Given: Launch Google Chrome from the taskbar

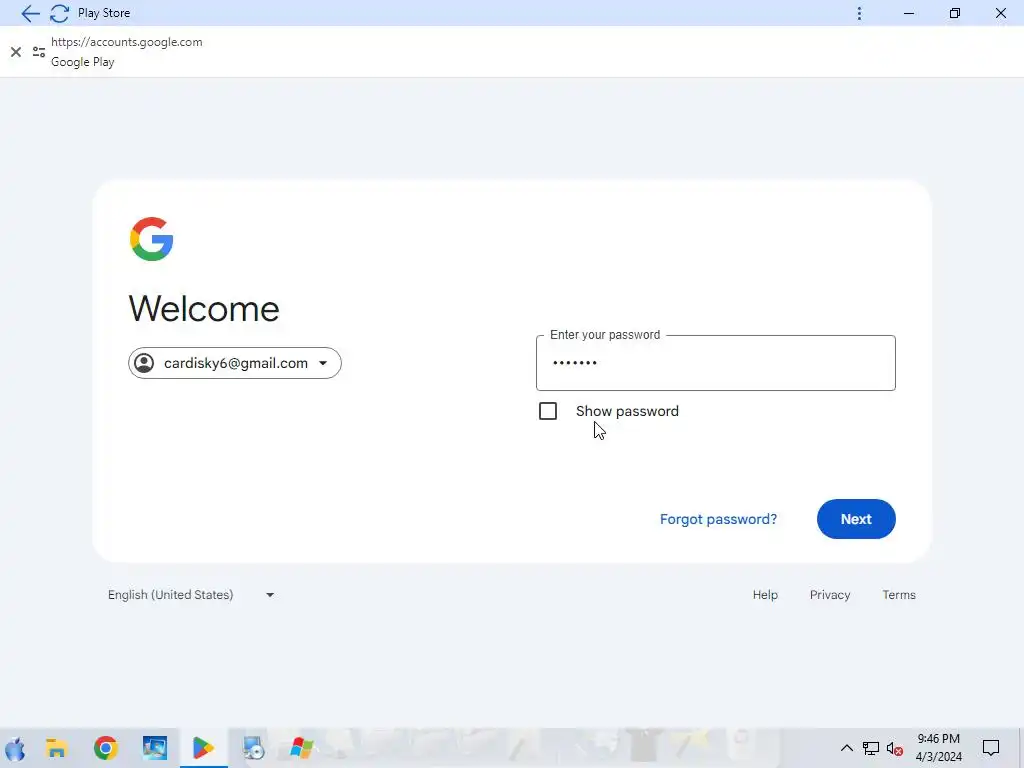Looking at the screenshot, I should point(106,748).
